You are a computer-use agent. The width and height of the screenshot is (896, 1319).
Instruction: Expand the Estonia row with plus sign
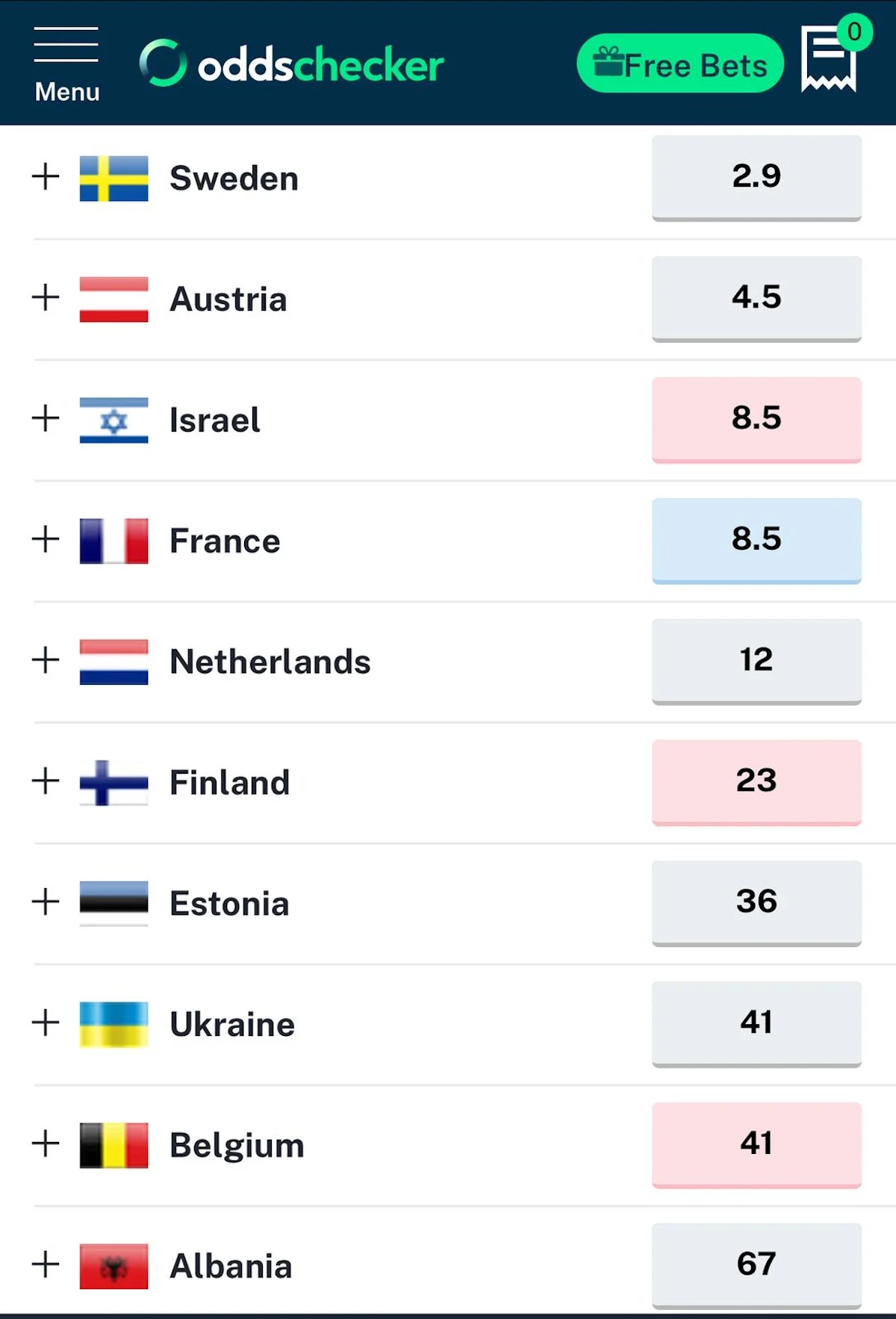click(x=46, y=901)
